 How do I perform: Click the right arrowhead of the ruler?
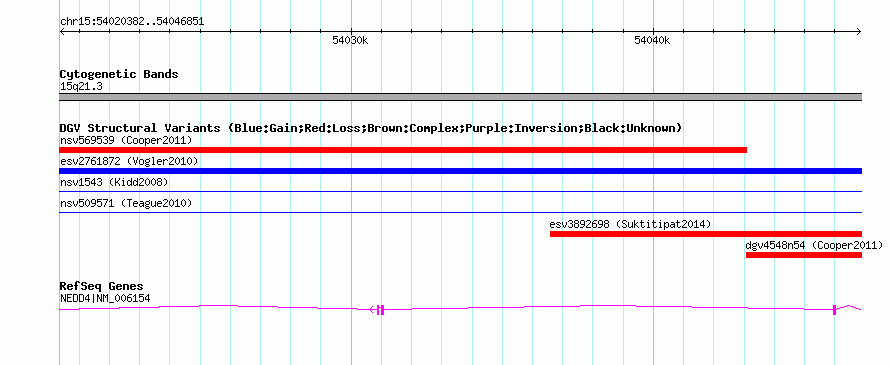(x=859, y=32)
